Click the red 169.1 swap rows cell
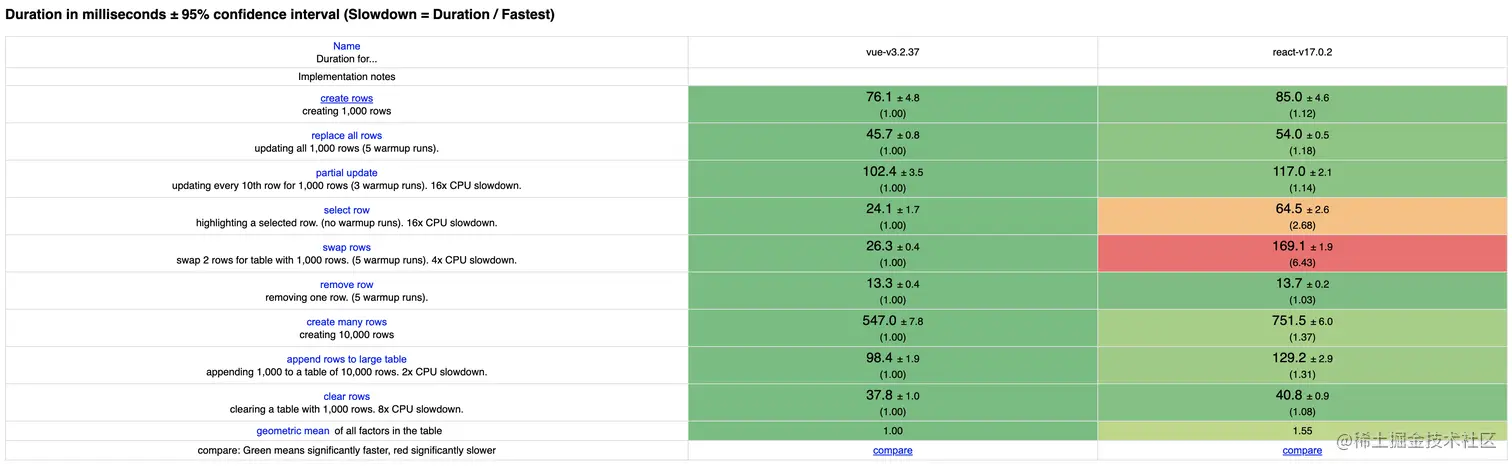This screenshot has width=1512, height=466. click(x=1302, y=253)
